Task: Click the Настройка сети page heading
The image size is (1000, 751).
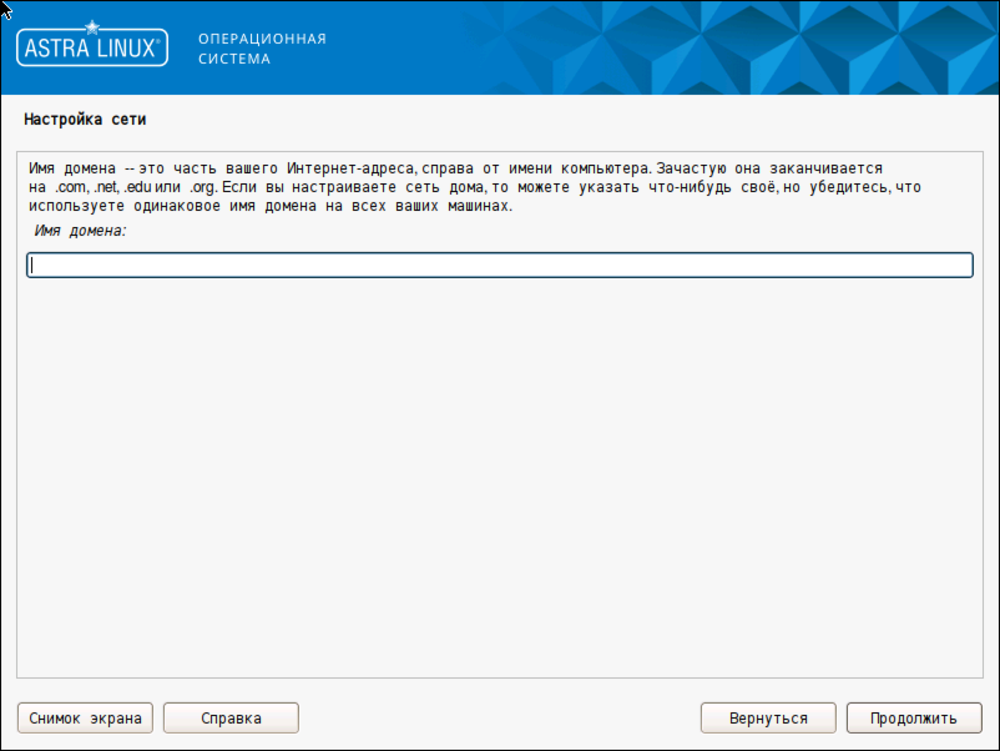Action: pyautogui.click(x=85, y=120)
